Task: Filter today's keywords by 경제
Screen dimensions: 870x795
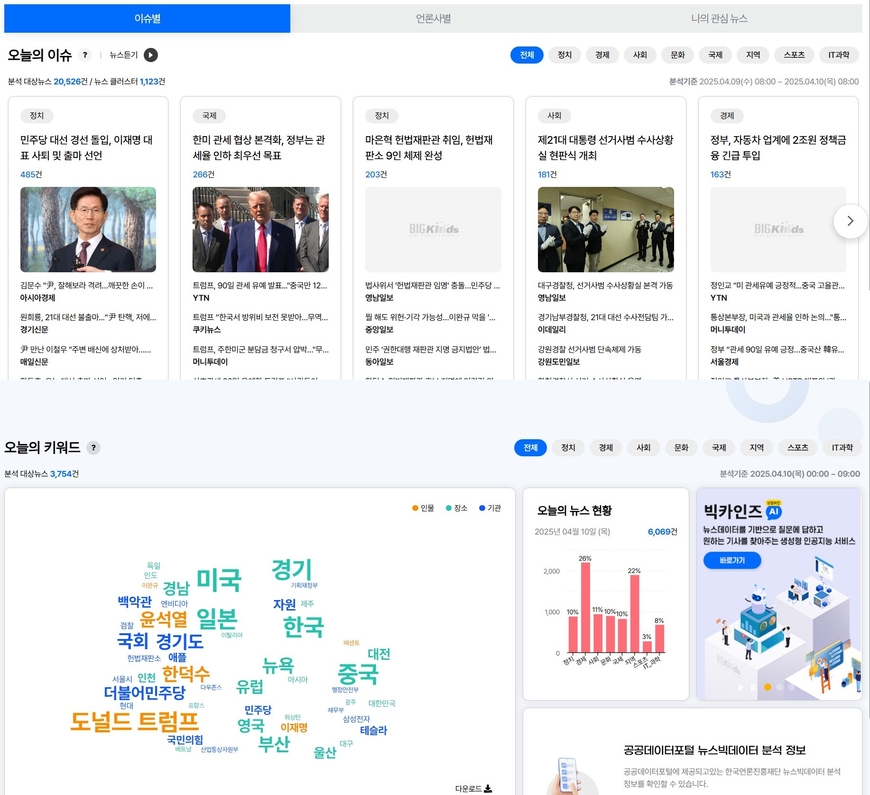Action: point(605,448)
